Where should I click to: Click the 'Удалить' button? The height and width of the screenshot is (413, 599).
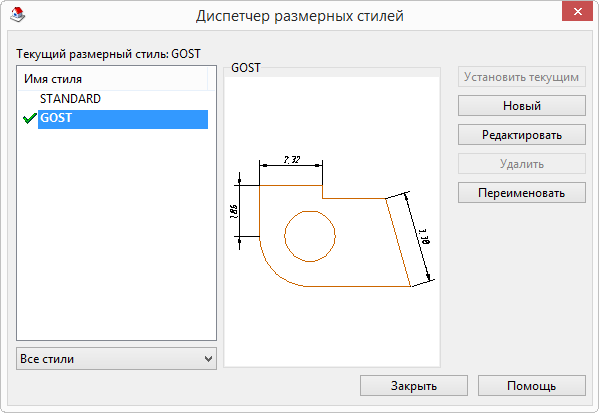(521, 164)
